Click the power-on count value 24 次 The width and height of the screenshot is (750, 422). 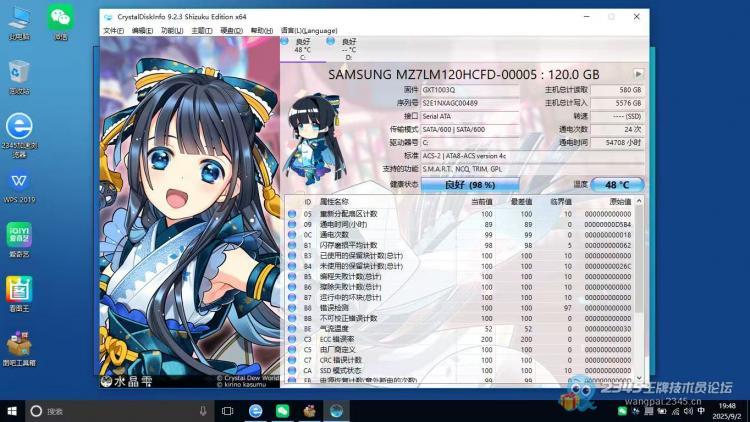tap(617, 130)
